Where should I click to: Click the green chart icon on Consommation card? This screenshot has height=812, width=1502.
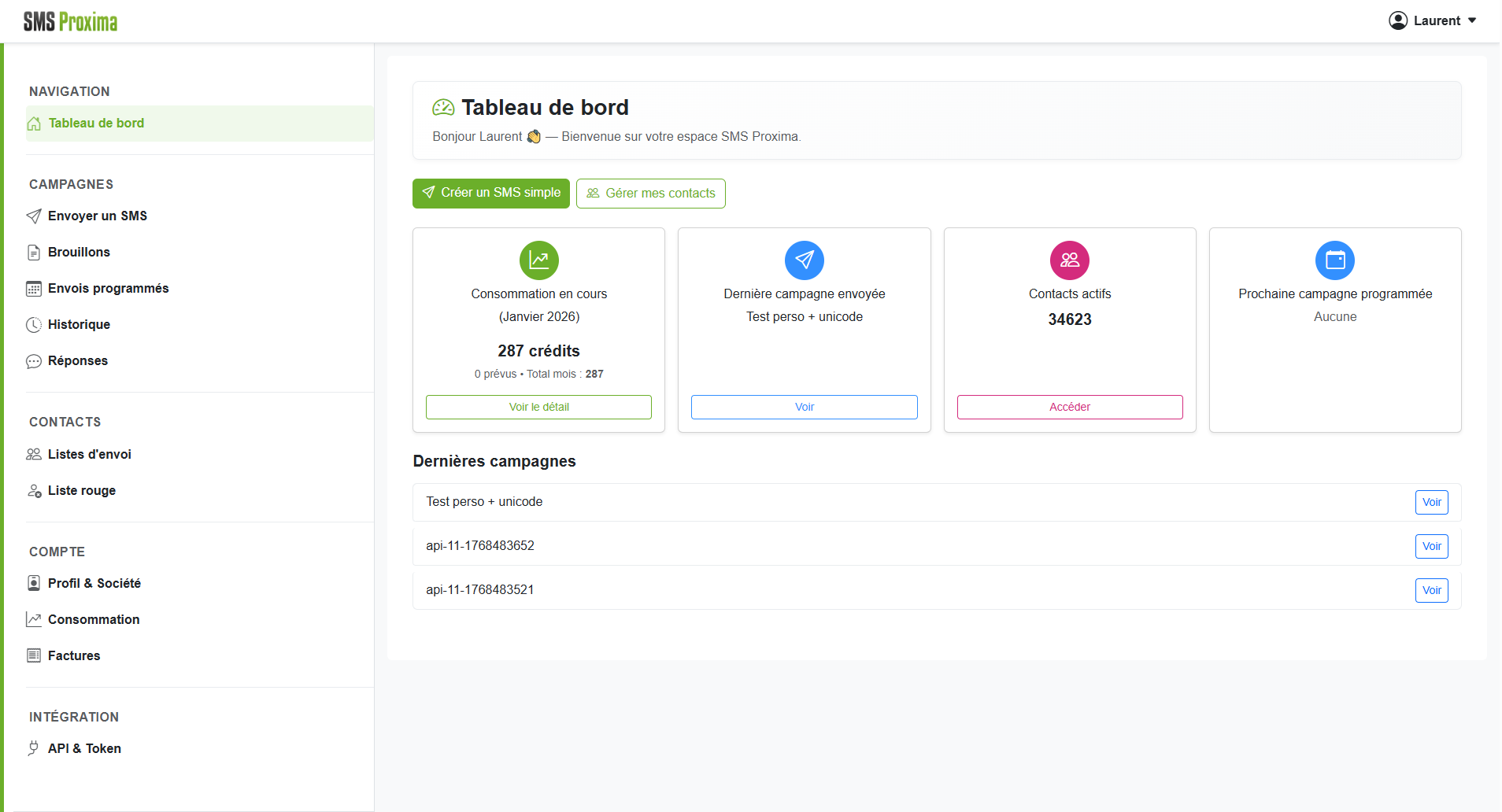click(538, 260)
